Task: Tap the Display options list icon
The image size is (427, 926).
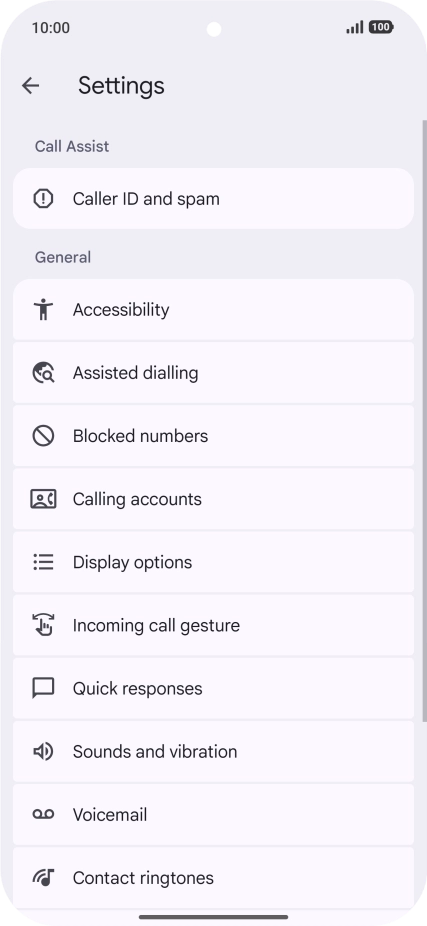Action: pos(43,562)
